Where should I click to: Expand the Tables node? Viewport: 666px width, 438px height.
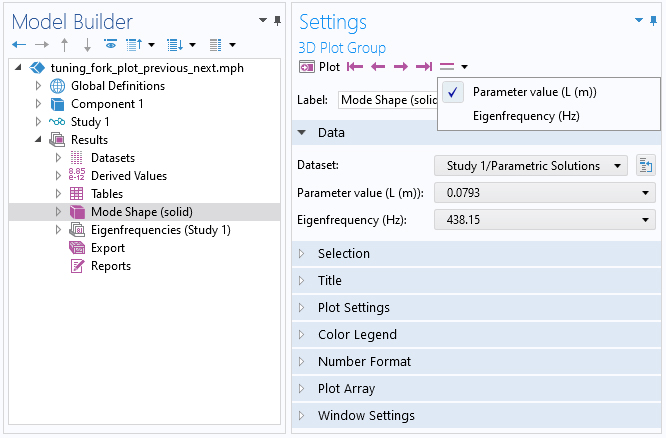[58, 194]
